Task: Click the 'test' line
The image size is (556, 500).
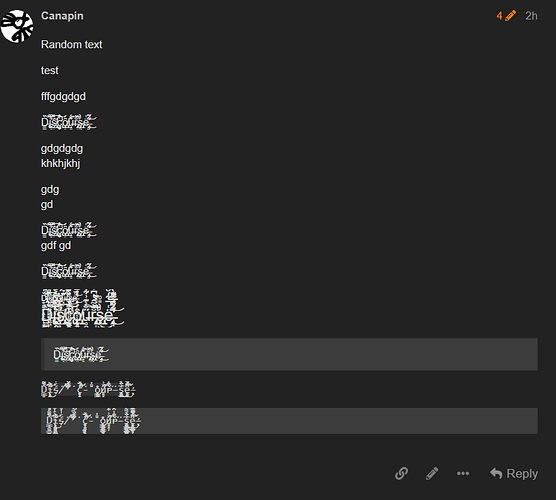Action: pyautogui.click(x=50, y=71)
